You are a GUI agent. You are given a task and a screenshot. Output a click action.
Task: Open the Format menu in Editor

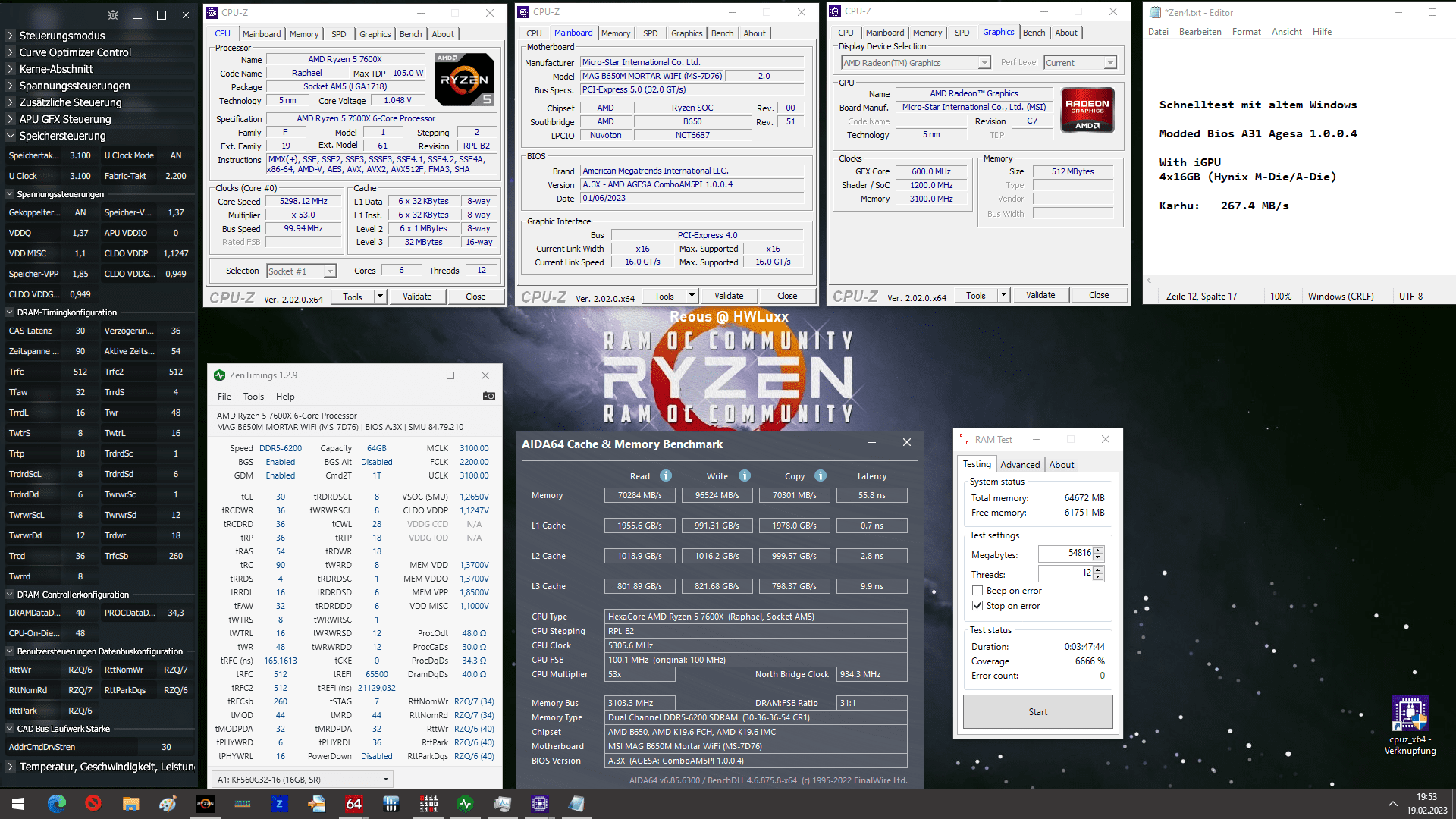1246,32
